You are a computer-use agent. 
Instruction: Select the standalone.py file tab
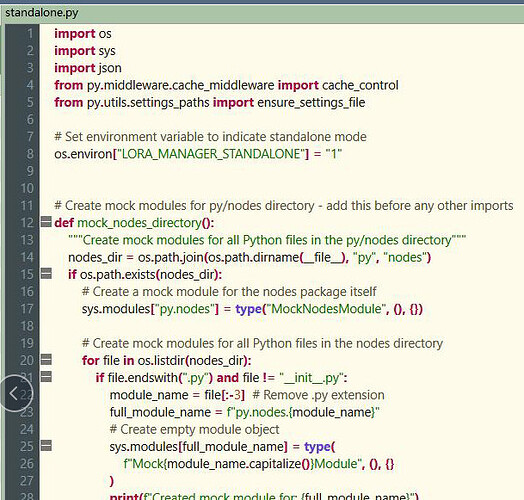[42, 12]
